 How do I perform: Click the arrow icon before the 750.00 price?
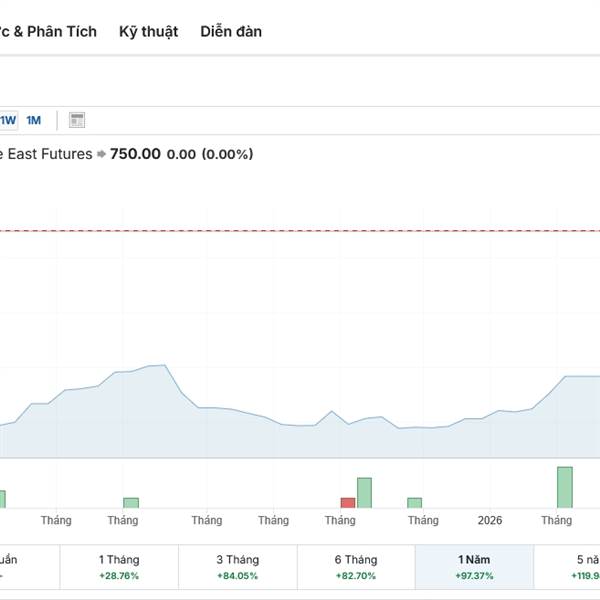point(101,154)
